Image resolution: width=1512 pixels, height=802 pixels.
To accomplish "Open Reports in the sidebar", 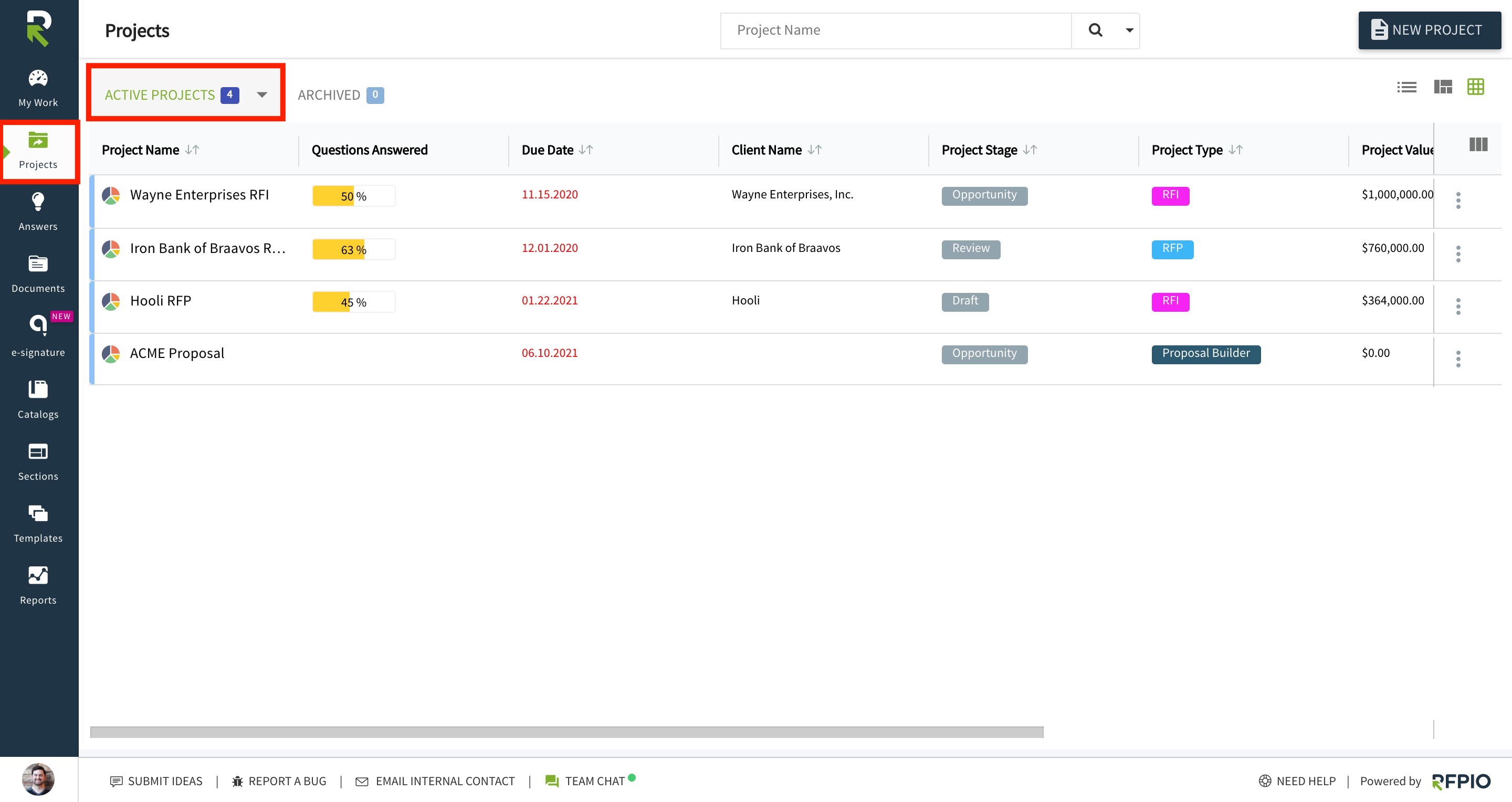I will [x=38, y=586].
